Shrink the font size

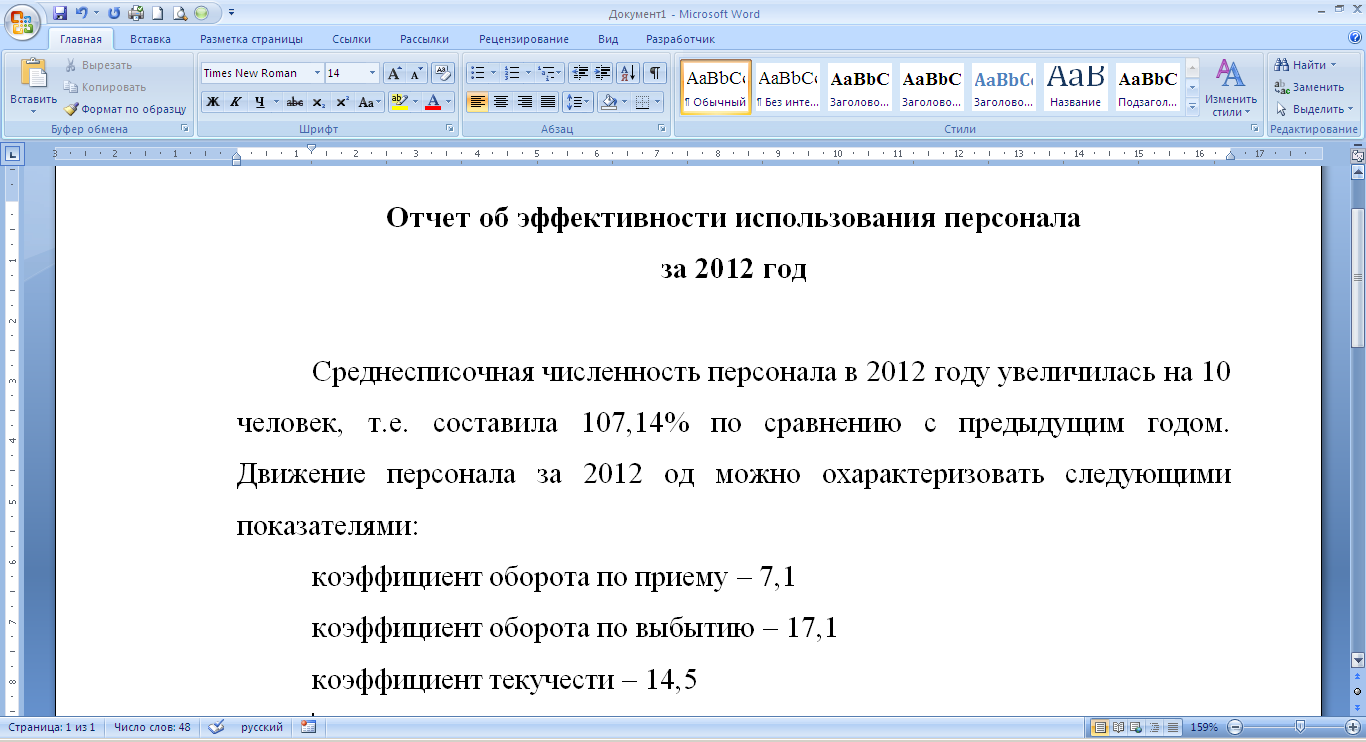416,73
